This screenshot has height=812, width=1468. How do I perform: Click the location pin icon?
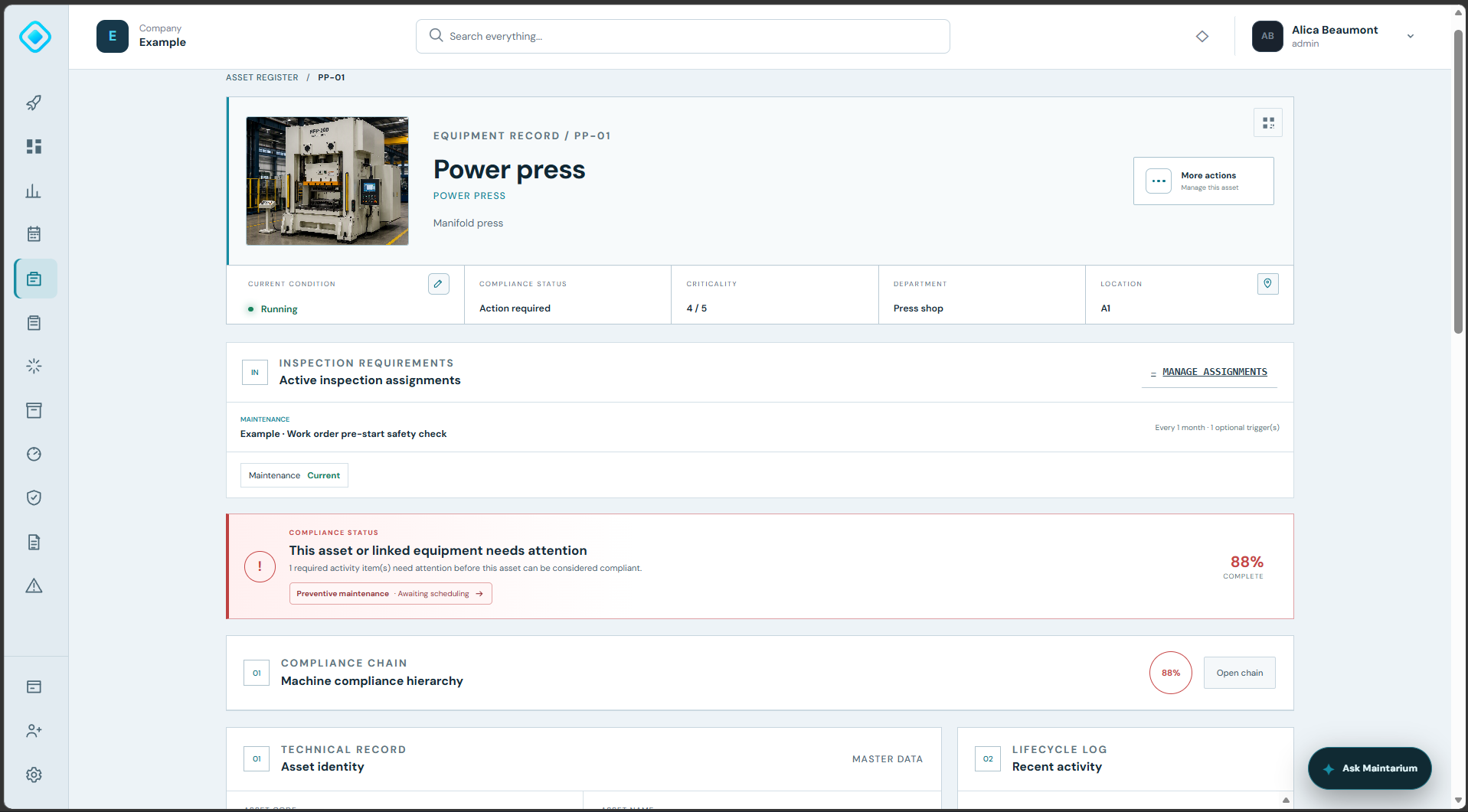point(1268,284)
